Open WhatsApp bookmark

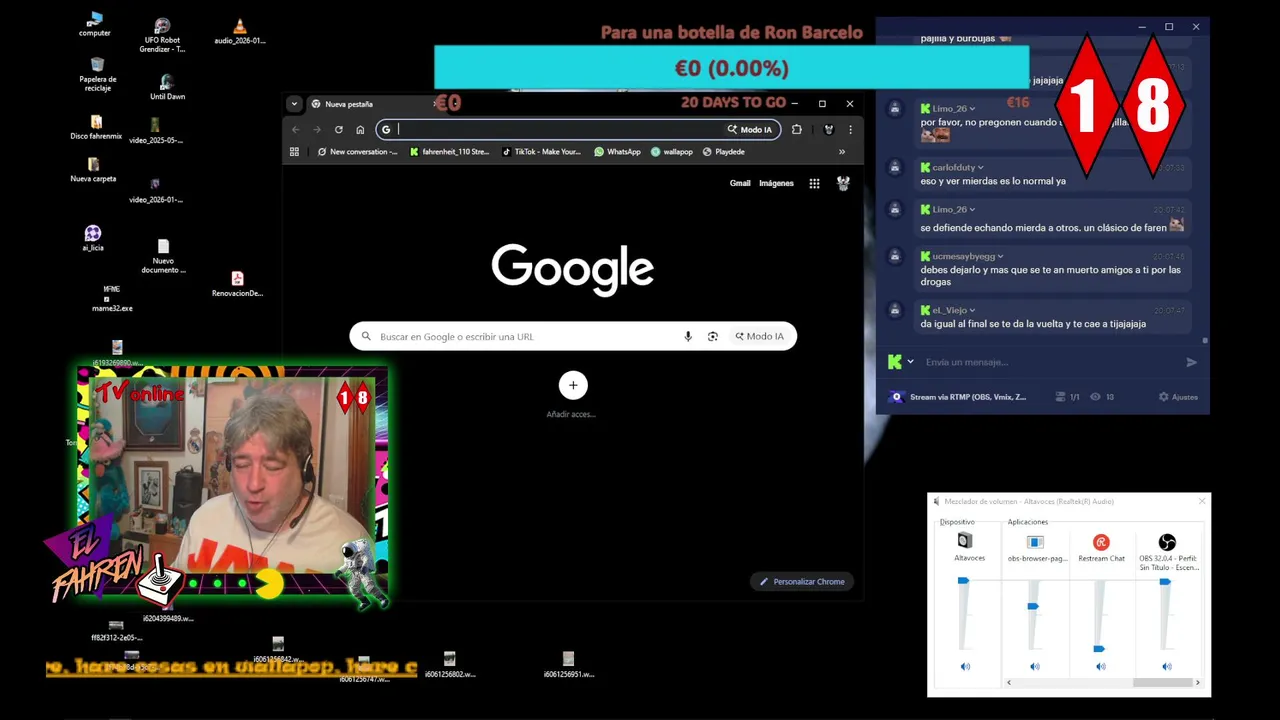pyautogui.click(x=617, y=152)
